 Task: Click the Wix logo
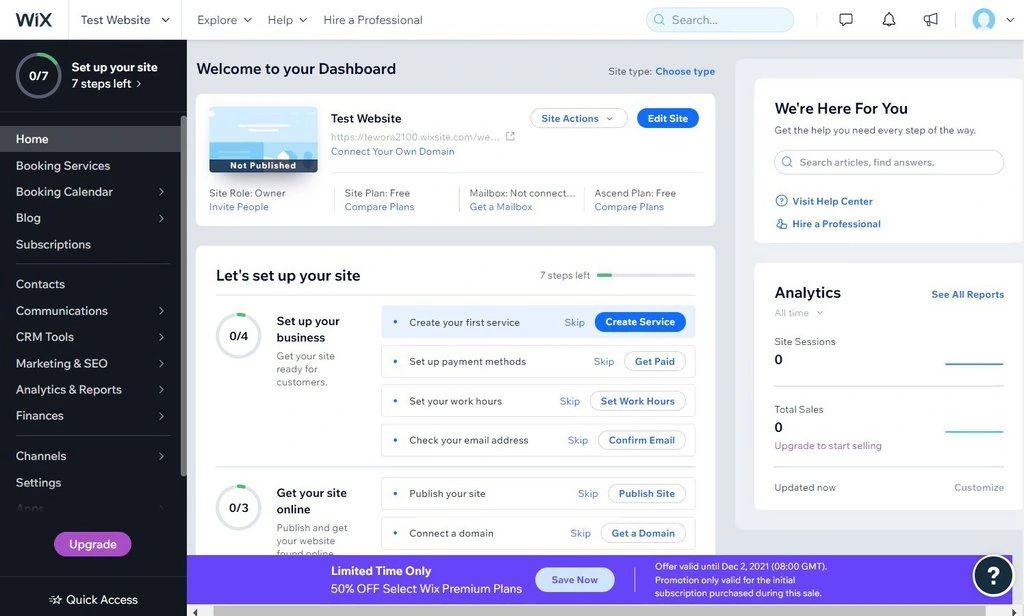33,20
